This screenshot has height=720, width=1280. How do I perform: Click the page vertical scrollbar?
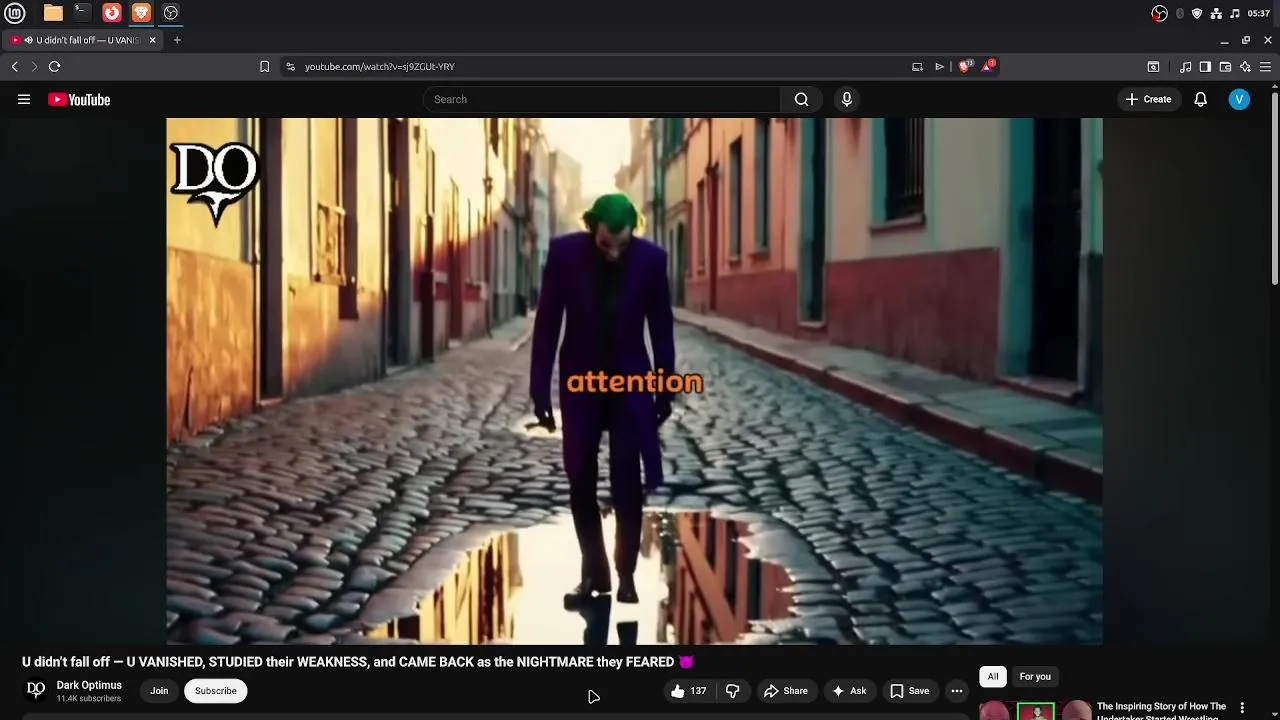1275,187
